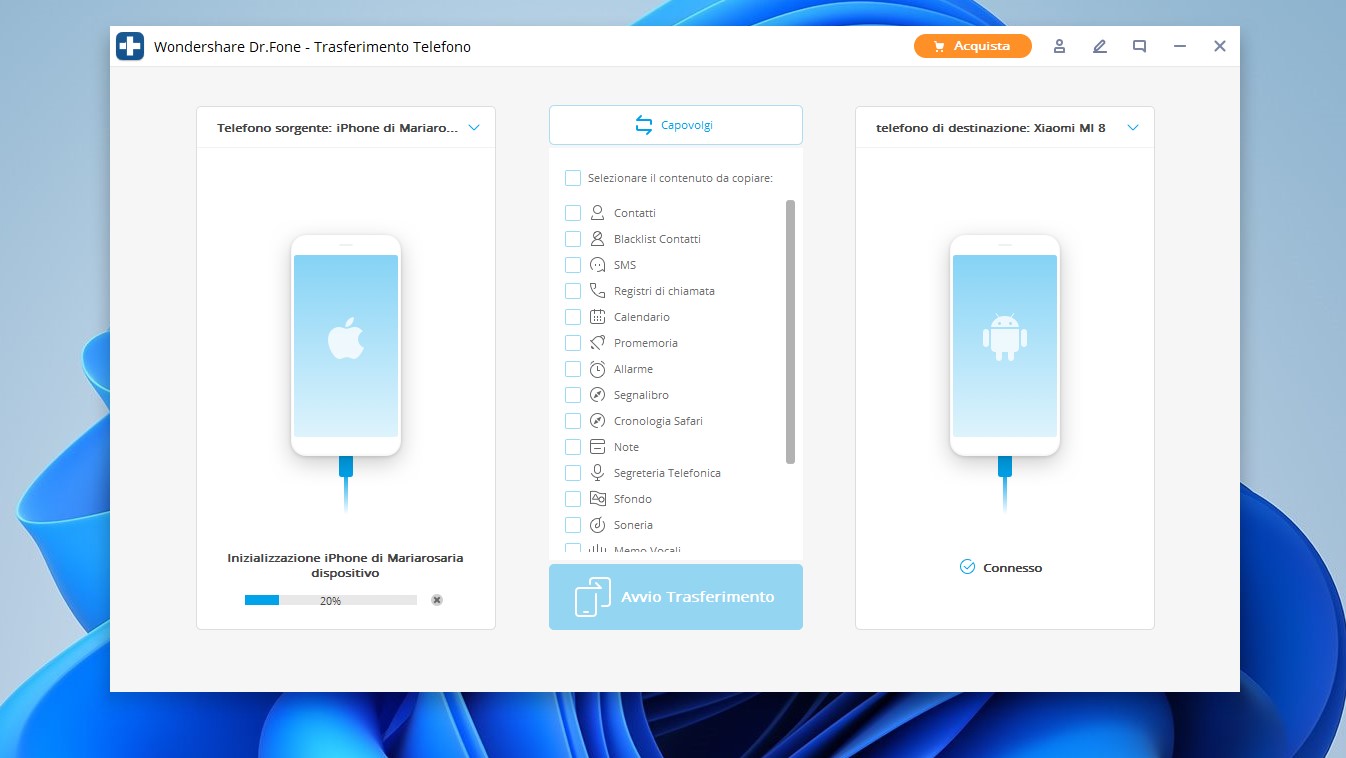Viewport: 1346px width, 758px height.
Task: Enable the Calendario checkbox
Action: [573, 317]
